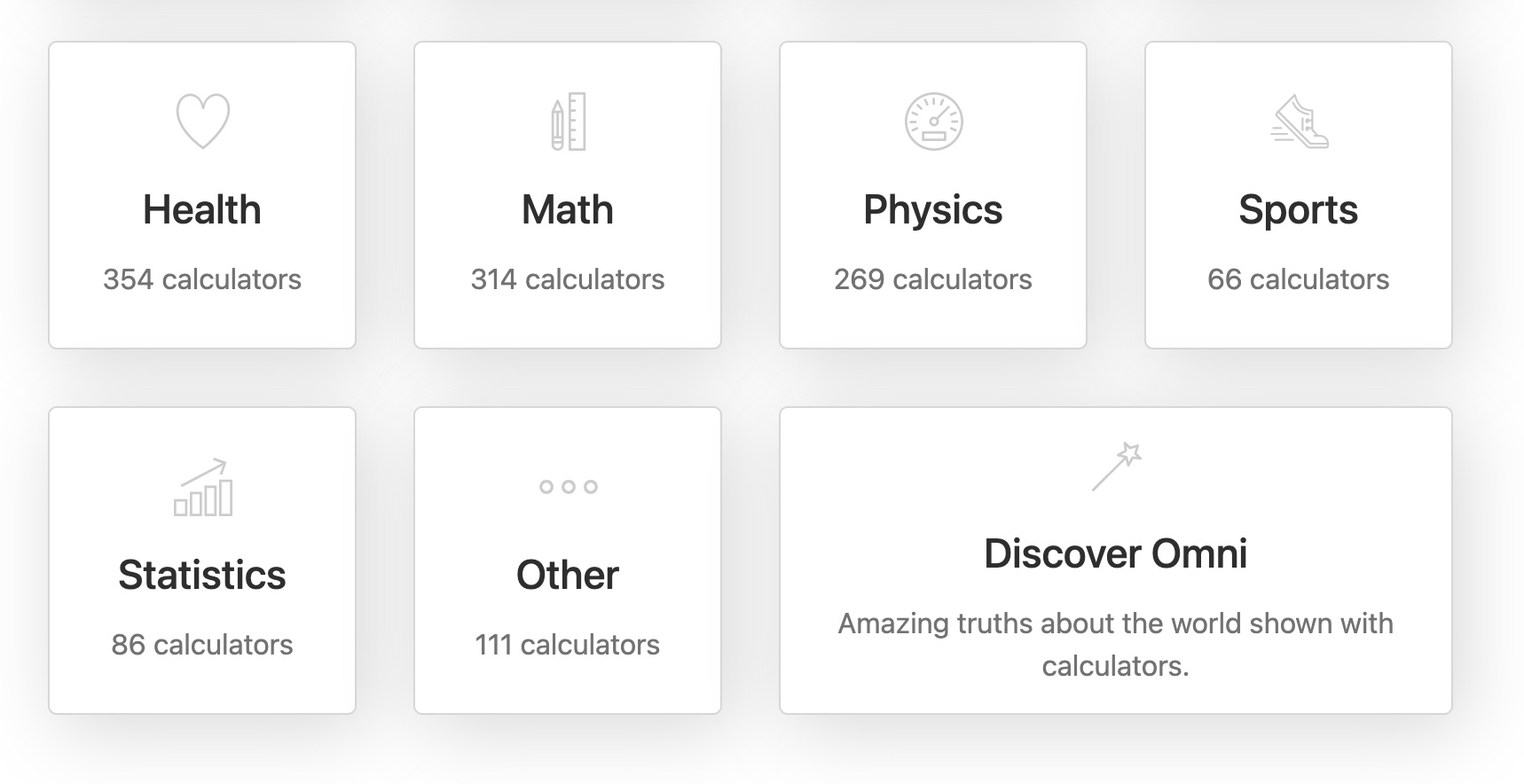Select the Sports category title

click(x=1298, y=210)
